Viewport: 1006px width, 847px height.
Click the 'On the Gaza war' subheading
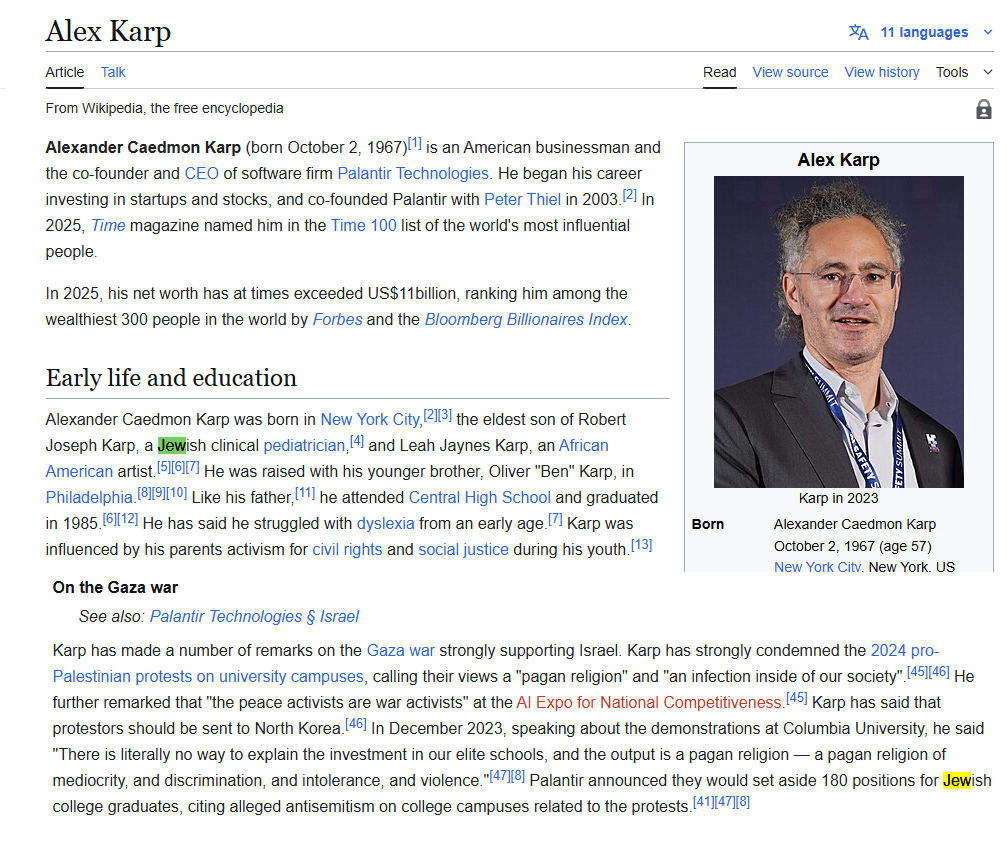[x=115, y=588]
